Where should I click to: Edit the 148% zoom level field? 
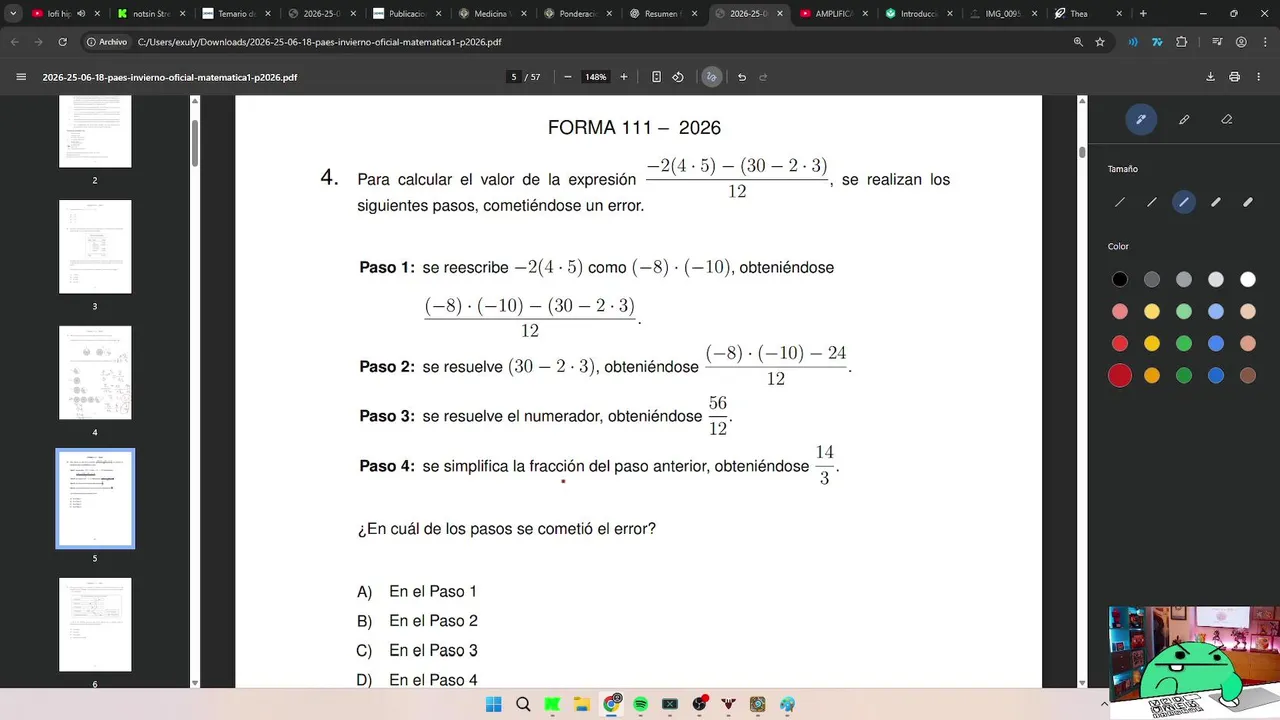tap(596, 77)
